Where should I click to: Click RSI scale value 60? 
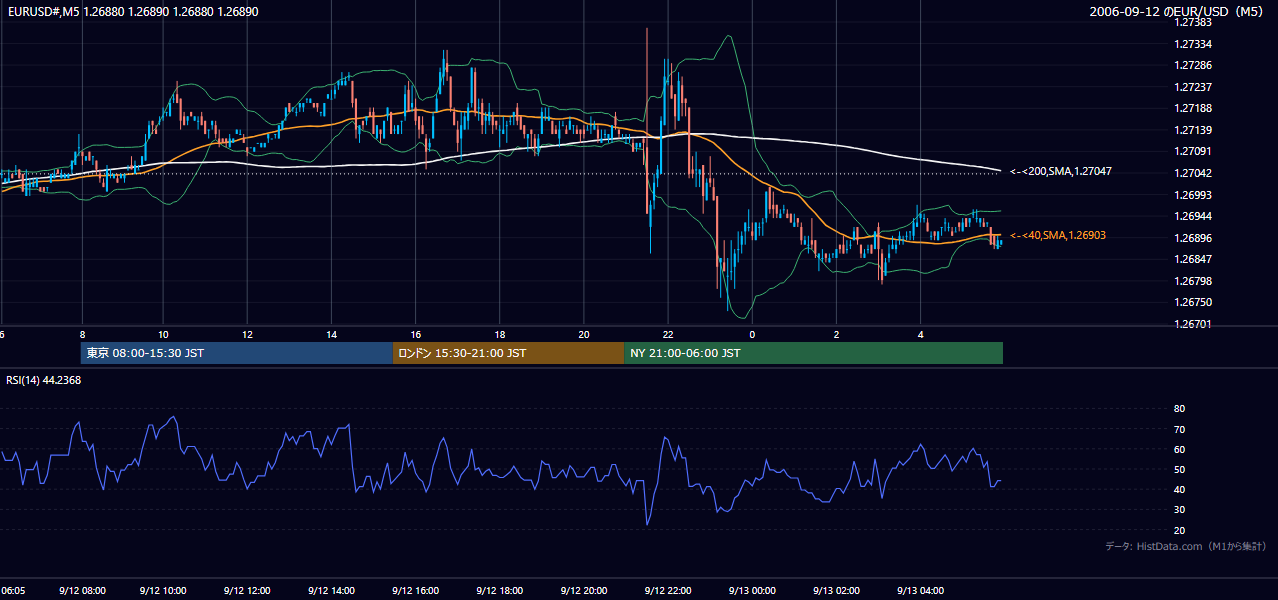[x=1179, y=449]
